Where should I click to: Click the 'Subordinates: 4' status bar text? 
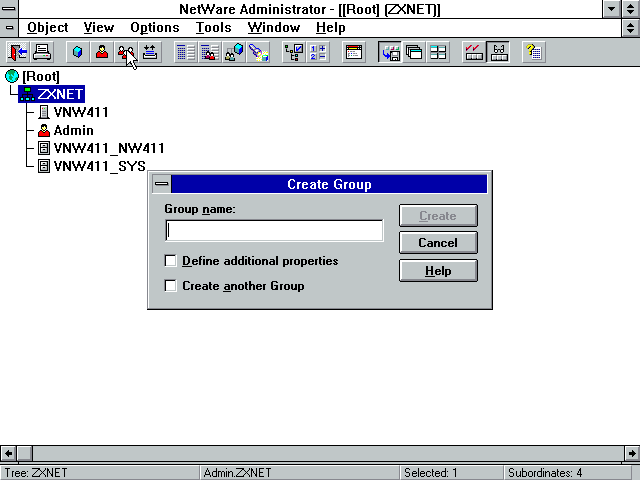(x=544, y=473)
